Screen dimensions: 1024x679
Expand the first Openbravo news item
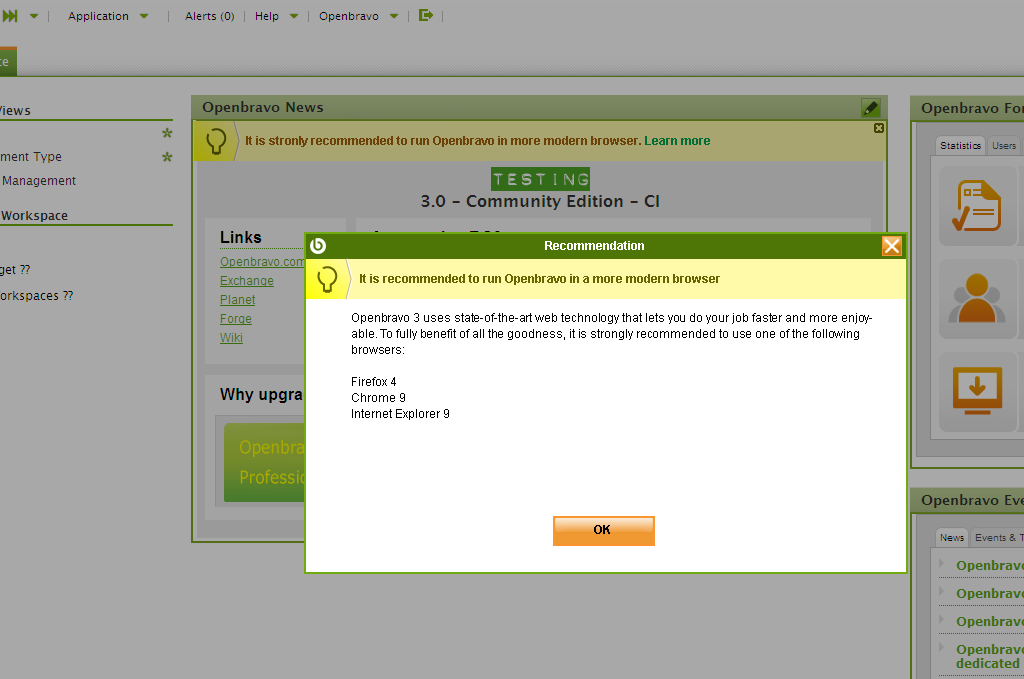(942, 563)
